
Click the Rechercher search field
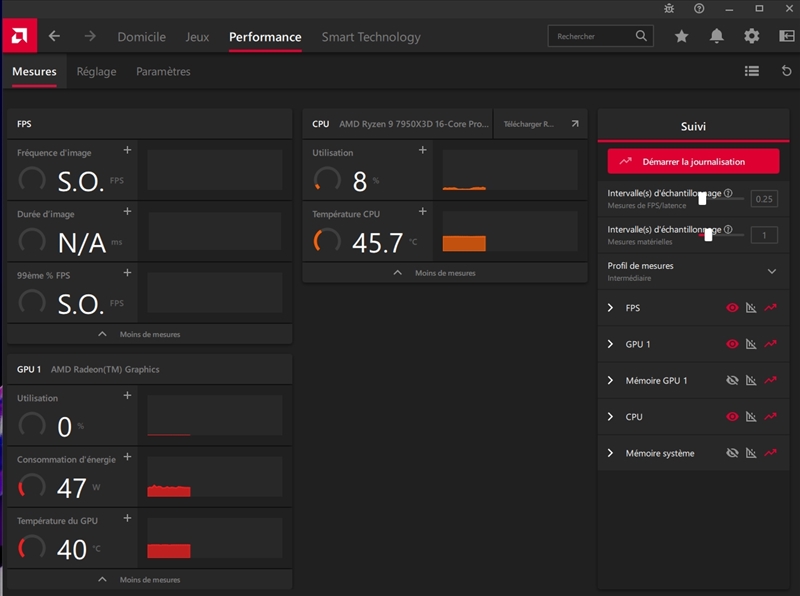point(592,36)
